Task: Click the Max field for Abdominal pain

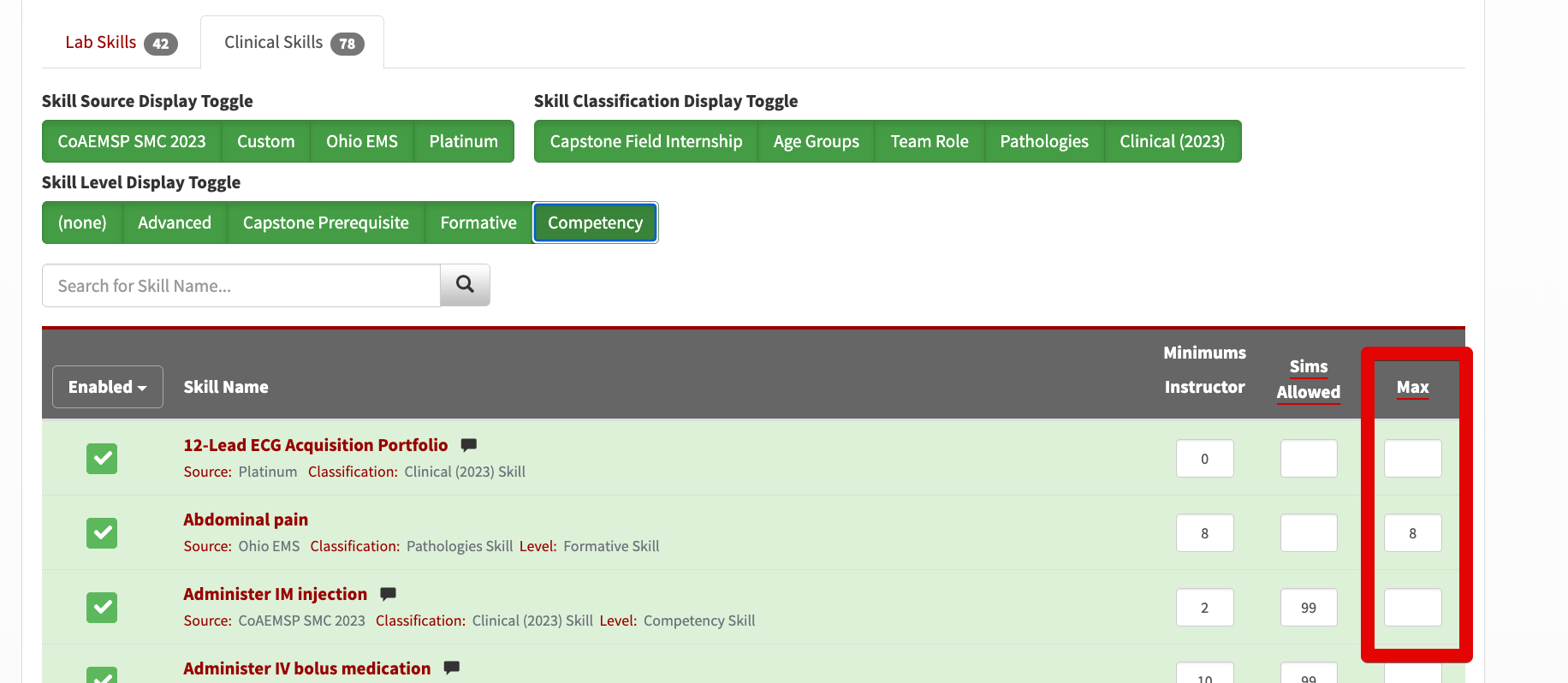Action: coord(1412,533)
